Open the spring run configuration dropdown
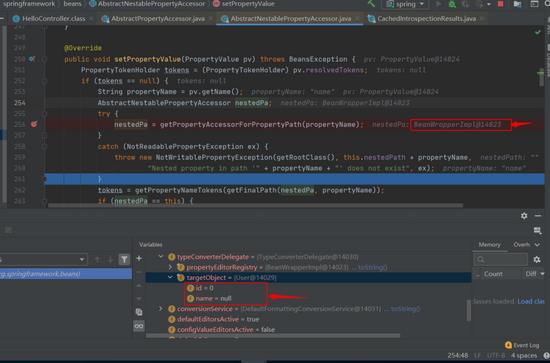 click(405, 4)
